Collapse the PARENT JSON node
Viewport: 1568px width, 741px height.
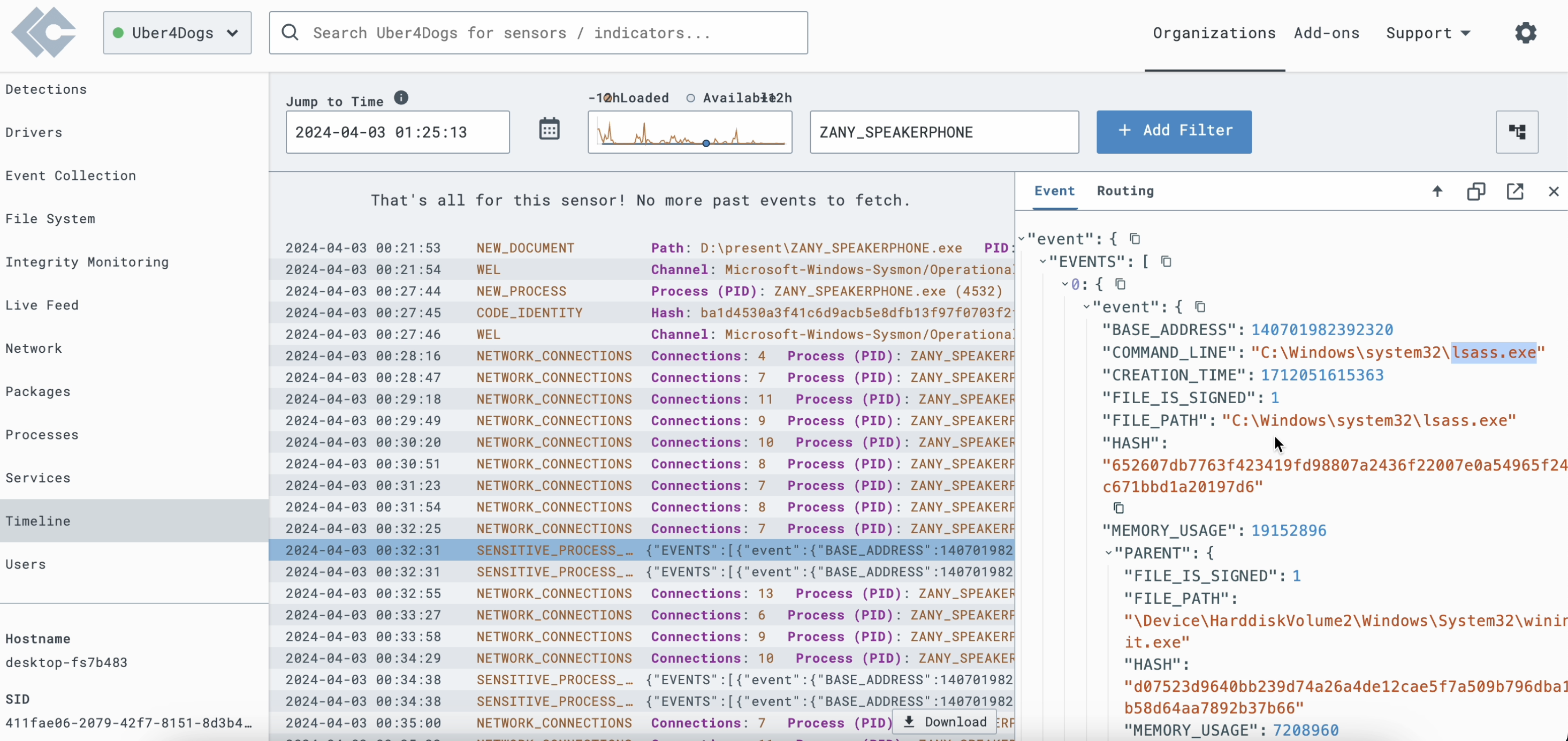1108,553
